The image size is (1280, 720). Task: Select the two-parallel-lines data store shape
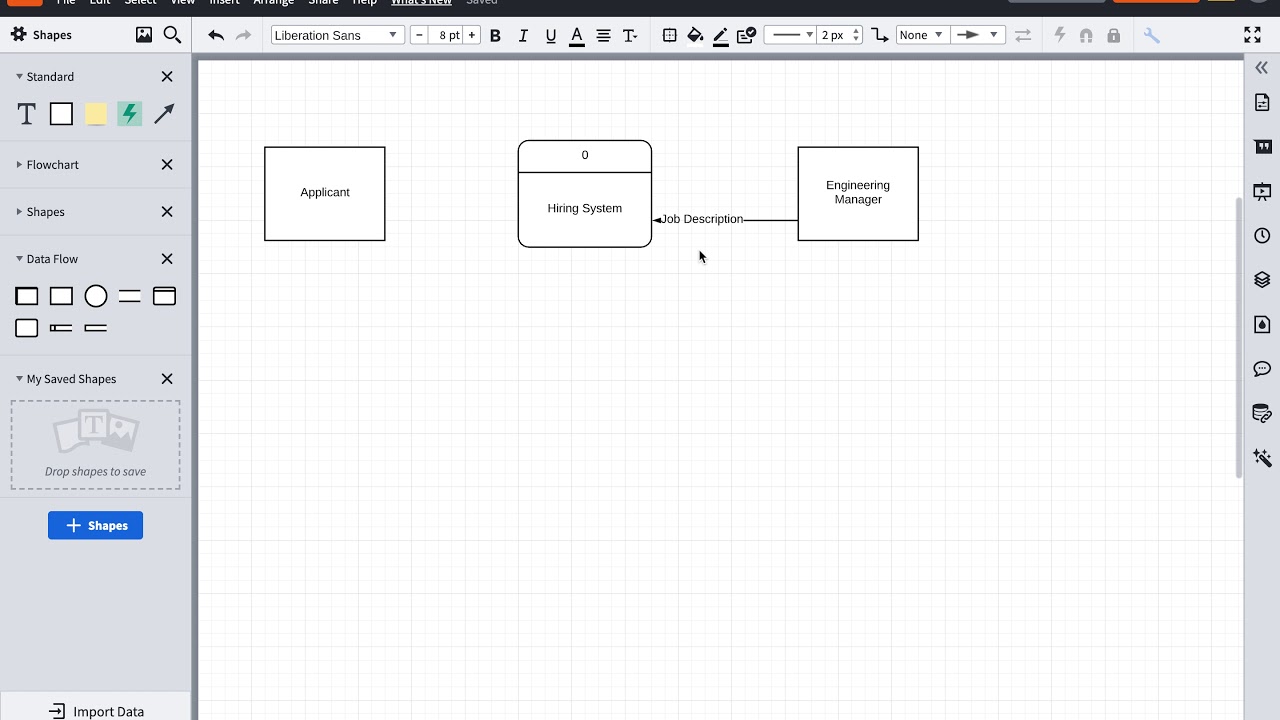click(x=130, y=296)
